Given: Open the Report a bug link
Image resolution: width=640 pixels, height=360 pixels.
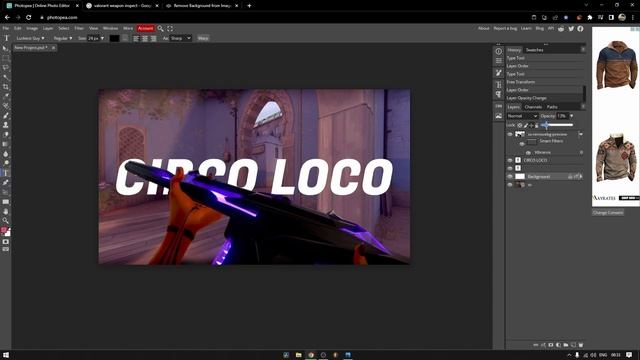Looking at the screenshot, I should (505, 28).
